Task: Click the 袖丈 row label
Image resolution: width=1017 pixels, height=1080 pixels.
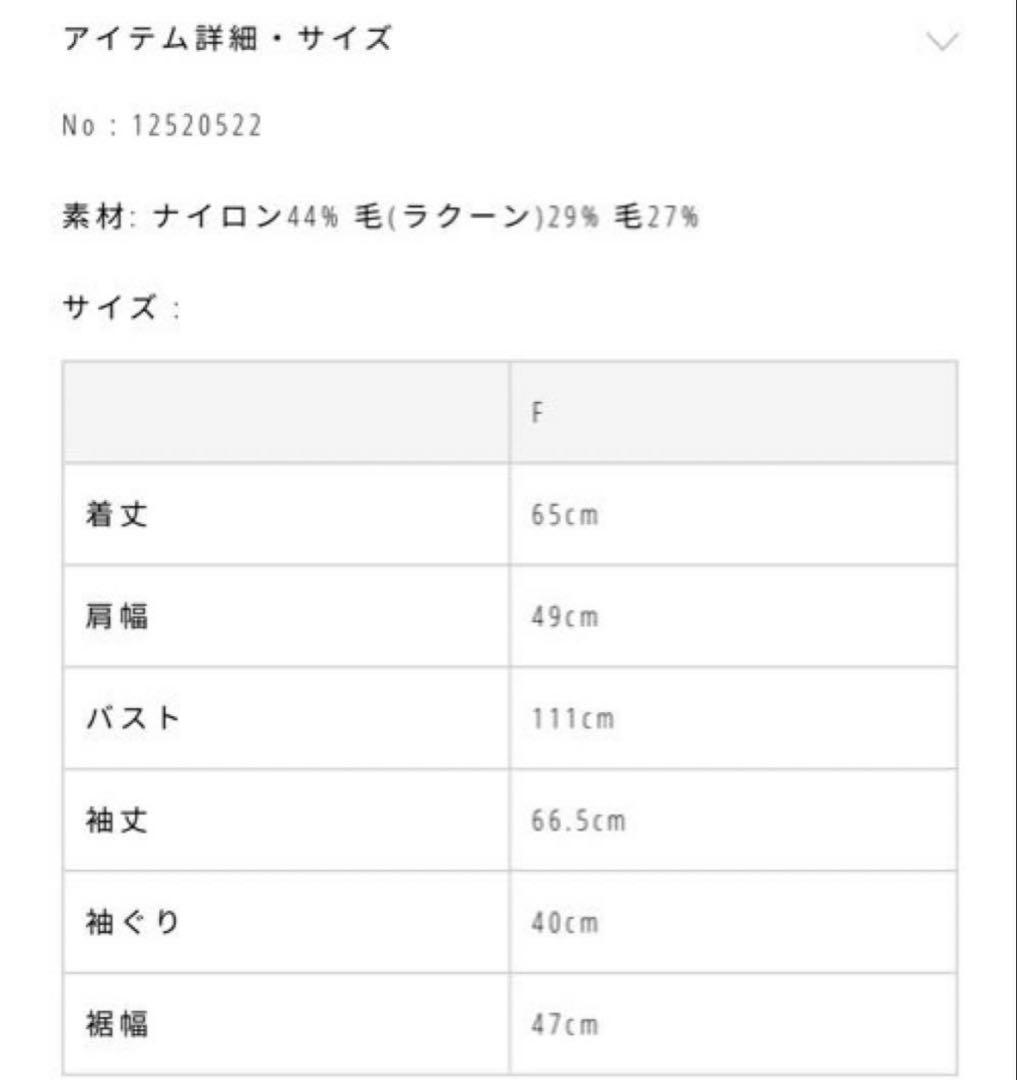Action: point(117,822)
